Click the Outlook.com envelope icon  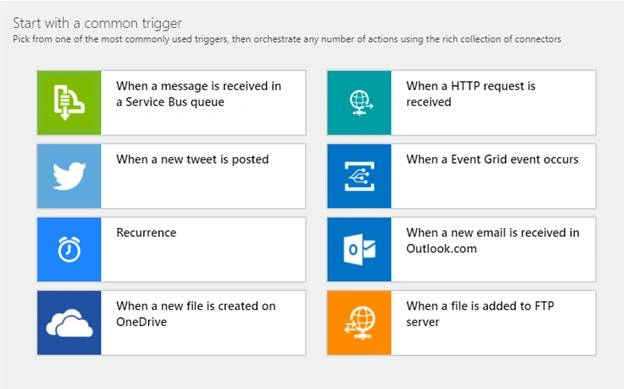(359, 249)
